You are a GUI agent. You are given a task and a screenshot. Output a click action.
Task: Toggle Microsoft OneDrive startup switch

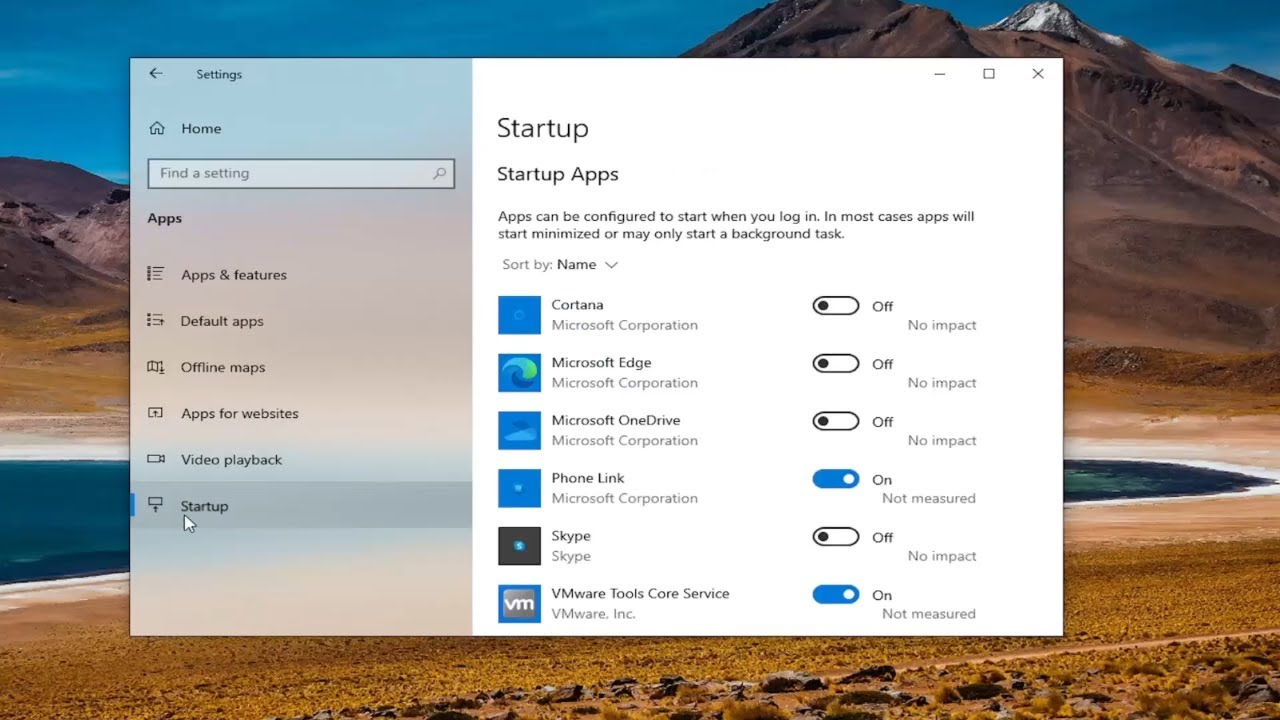tap(836, 421)
